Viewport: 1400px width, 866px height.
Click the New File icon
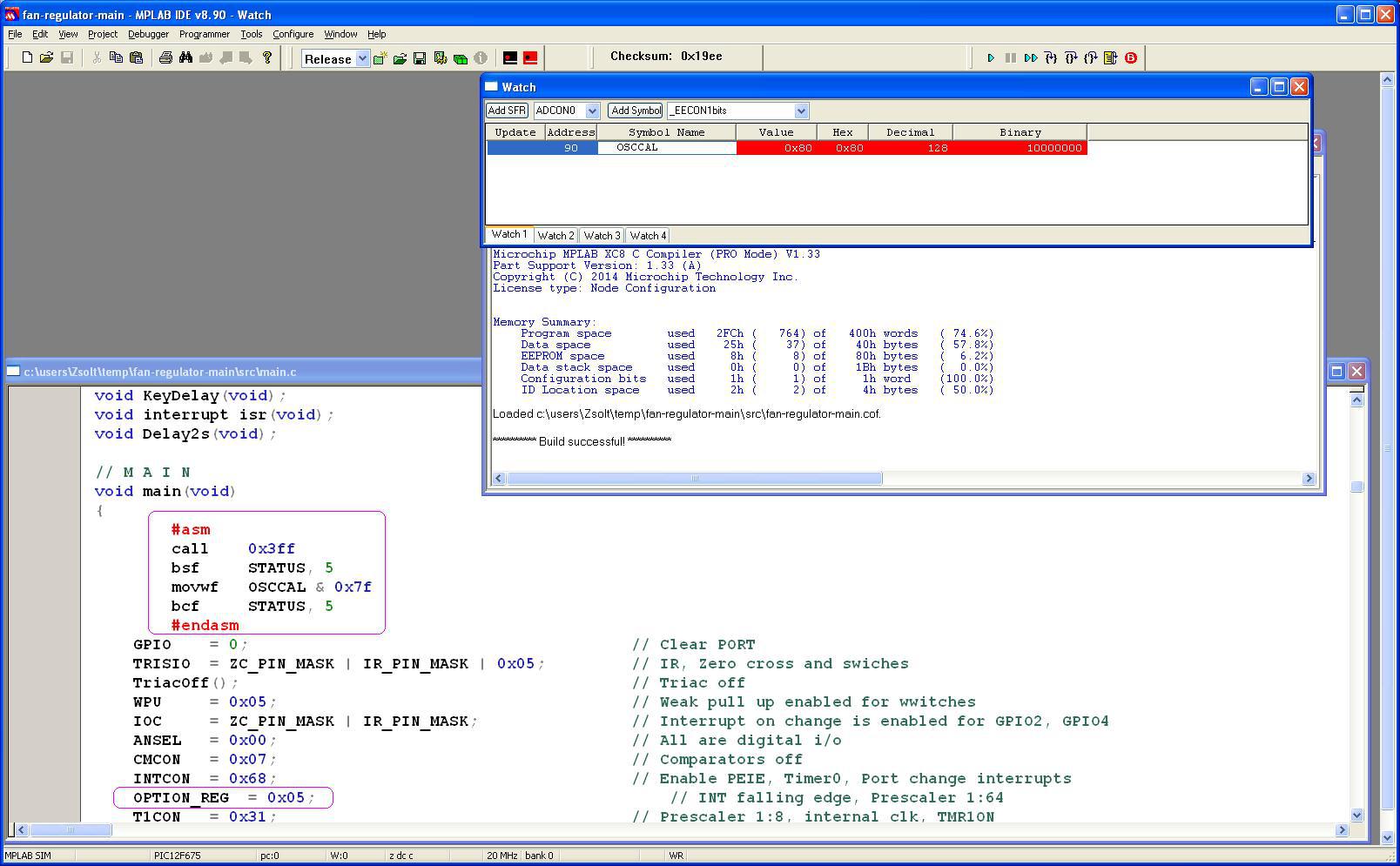(x=27, y=58)
